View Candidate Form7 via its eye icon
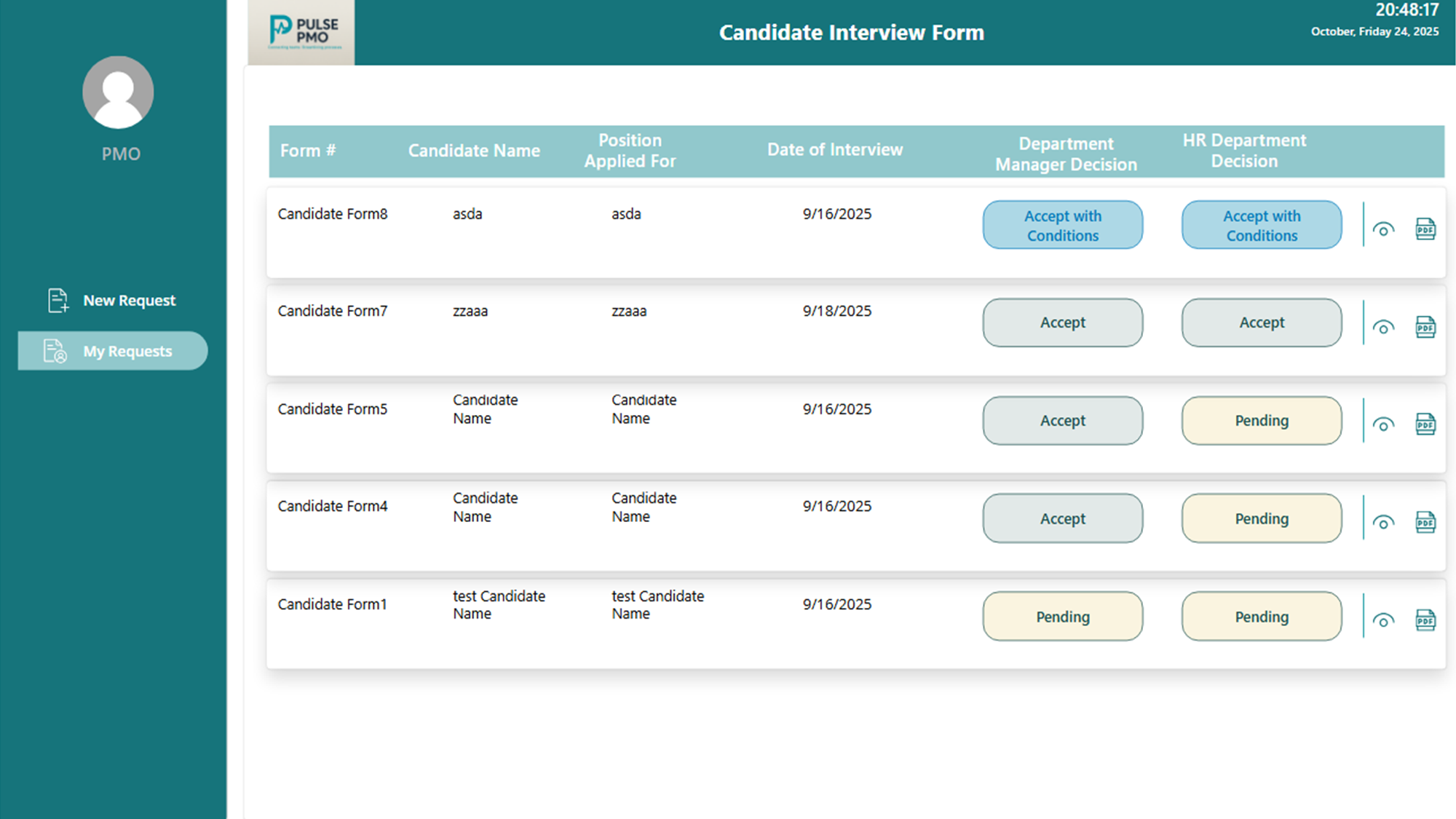 [x=1383, y=327]
